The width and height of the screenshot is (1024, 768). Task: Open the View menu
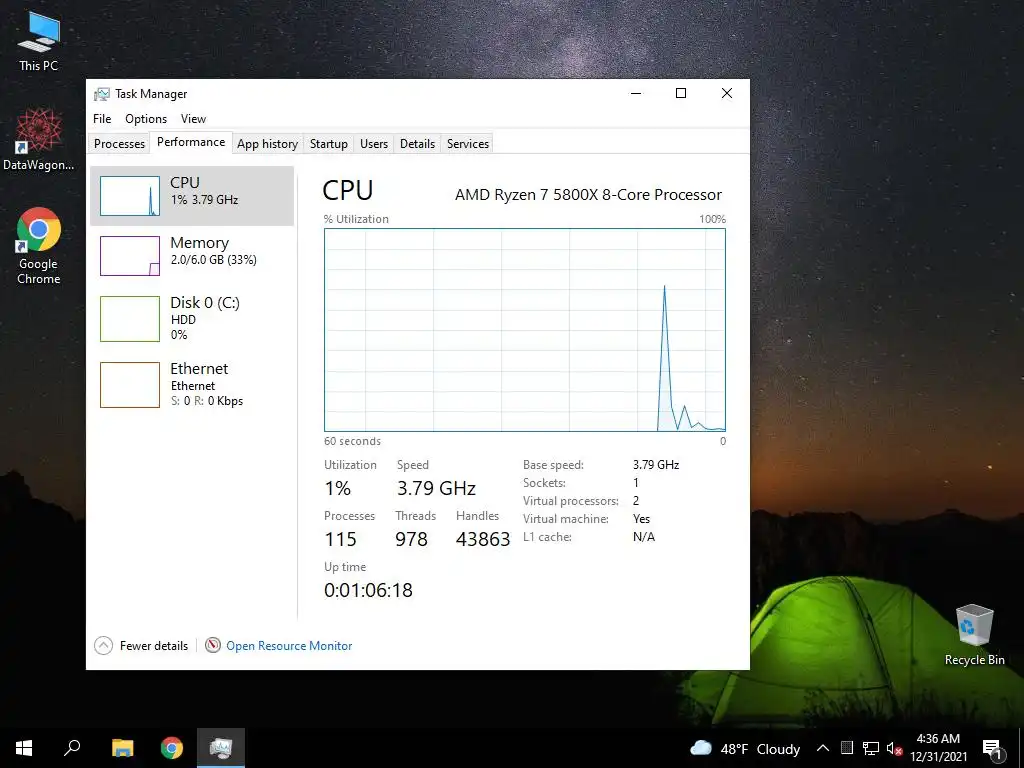click(193, 119)
